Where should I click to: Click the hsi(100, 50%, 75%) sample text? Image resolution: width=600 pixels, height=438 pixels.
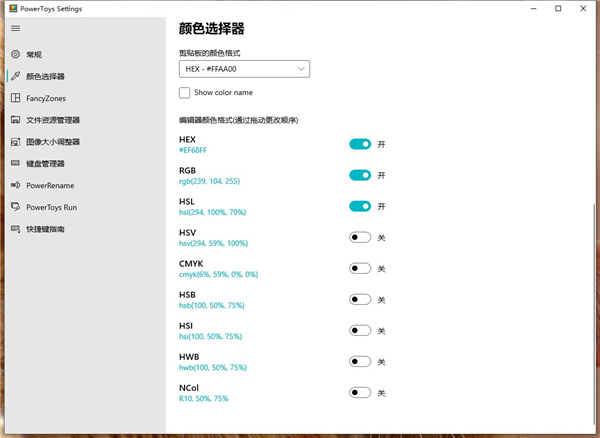210,336
